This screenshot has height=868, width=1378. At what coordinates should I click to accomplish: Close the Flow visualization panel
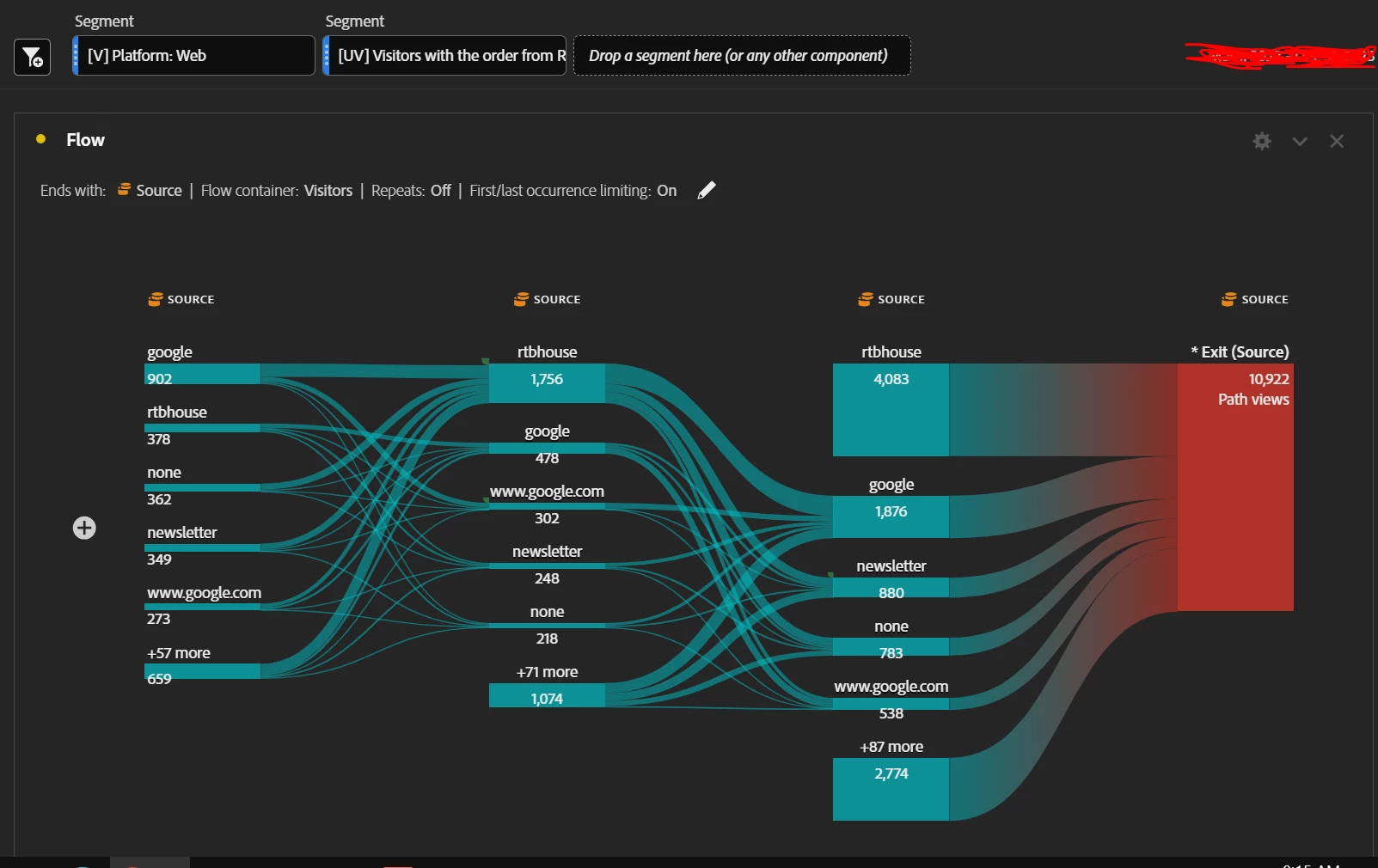pyautogui.click(x=1337, y=141)
